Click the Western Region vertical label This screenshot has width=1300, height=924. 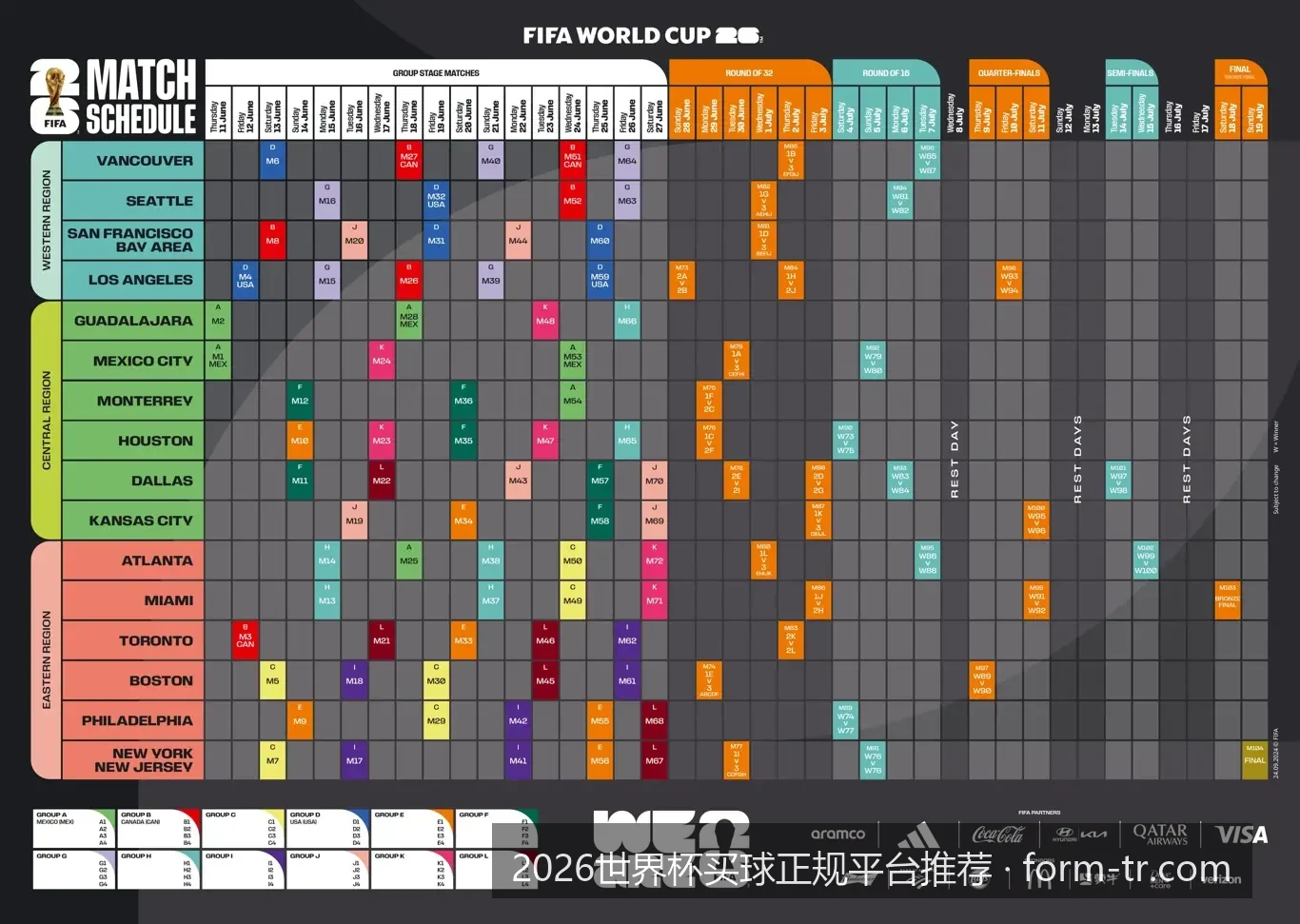(x=47, y=221)
